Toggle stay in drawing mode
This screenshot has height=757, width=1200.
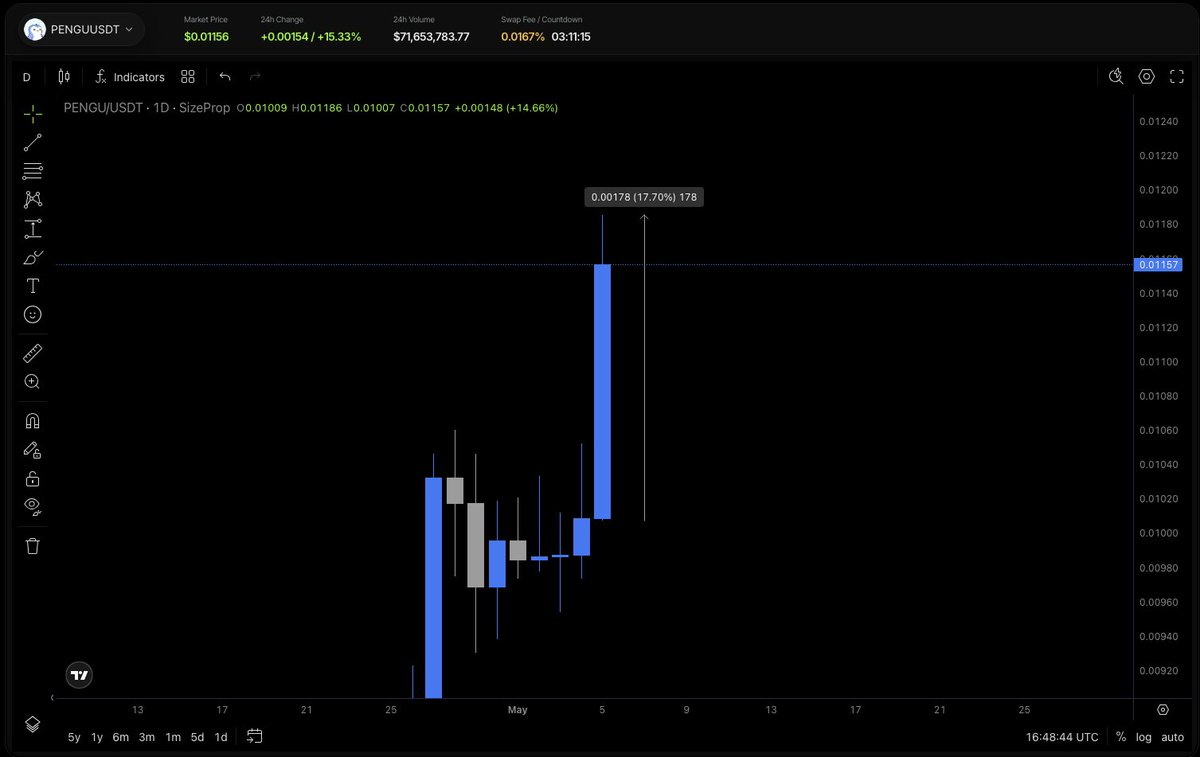[33, 449]
